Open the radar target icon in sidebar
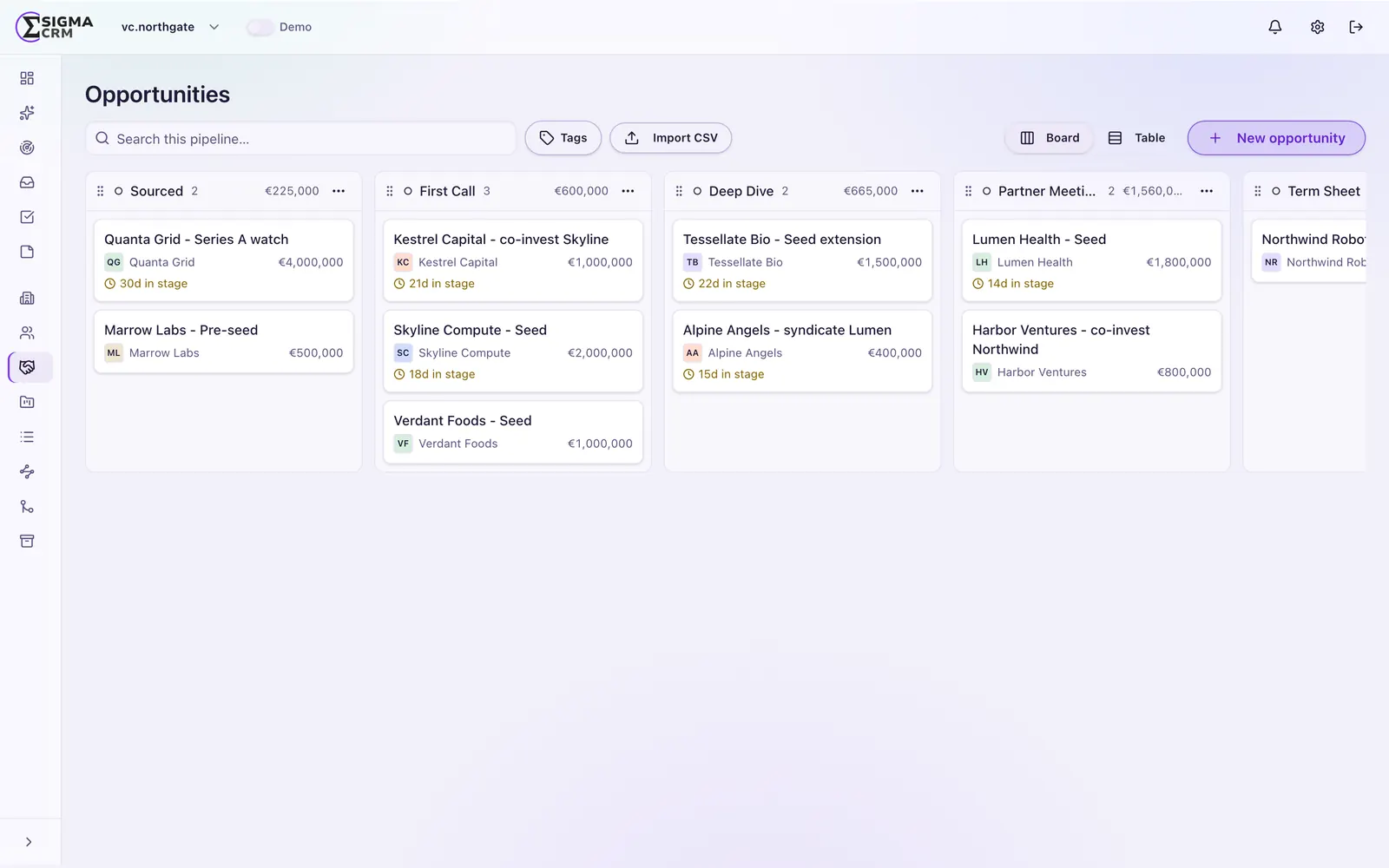Viewport: 1389px width, 868px height. (27, 148)
